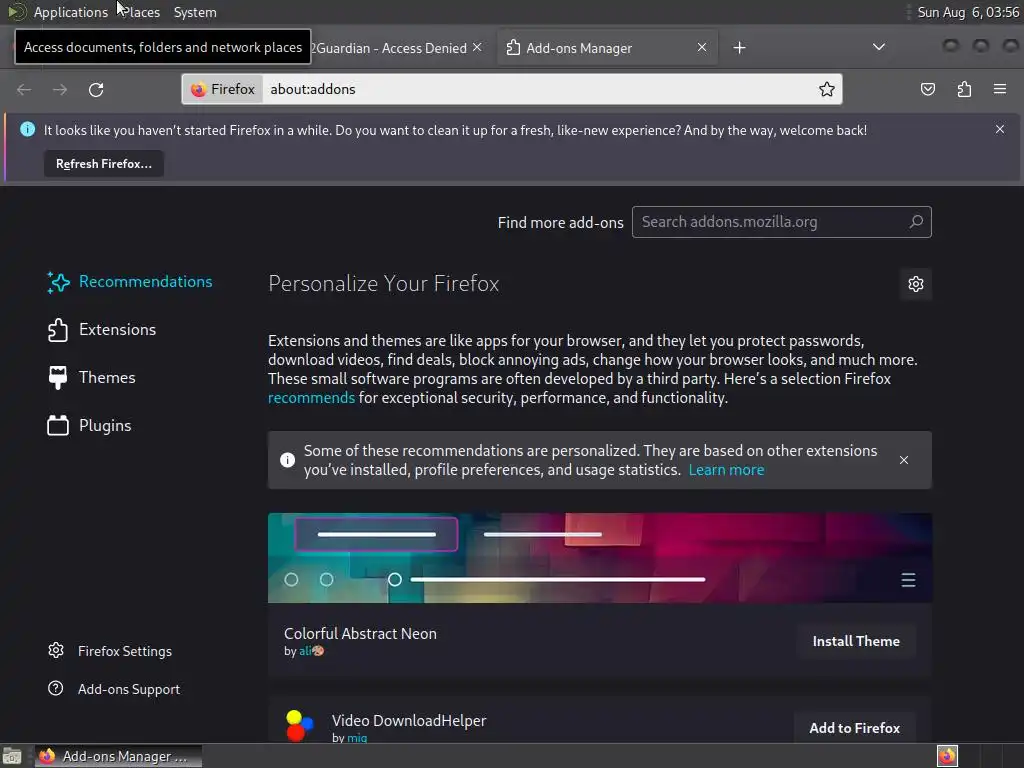Click the Refresh Firefox... button
Screen dimensions: 1024x768
point(104,164)
